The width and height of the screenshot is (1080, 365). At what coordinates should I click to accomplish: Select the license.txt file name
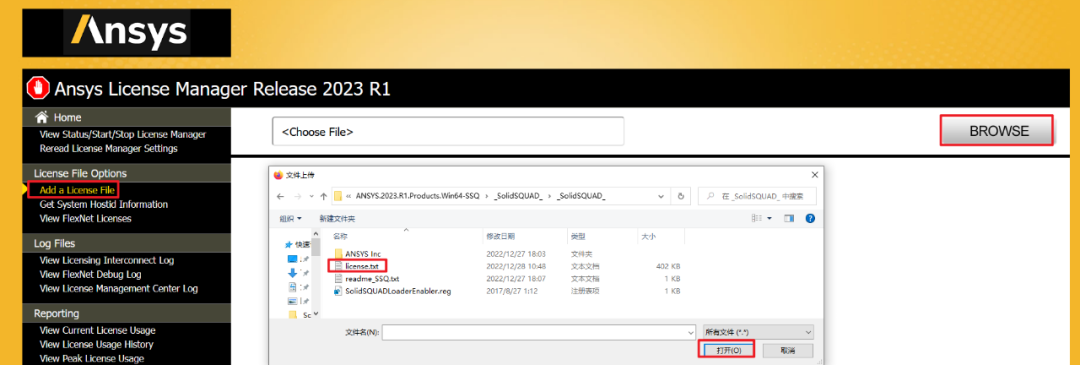coord(362,266)
